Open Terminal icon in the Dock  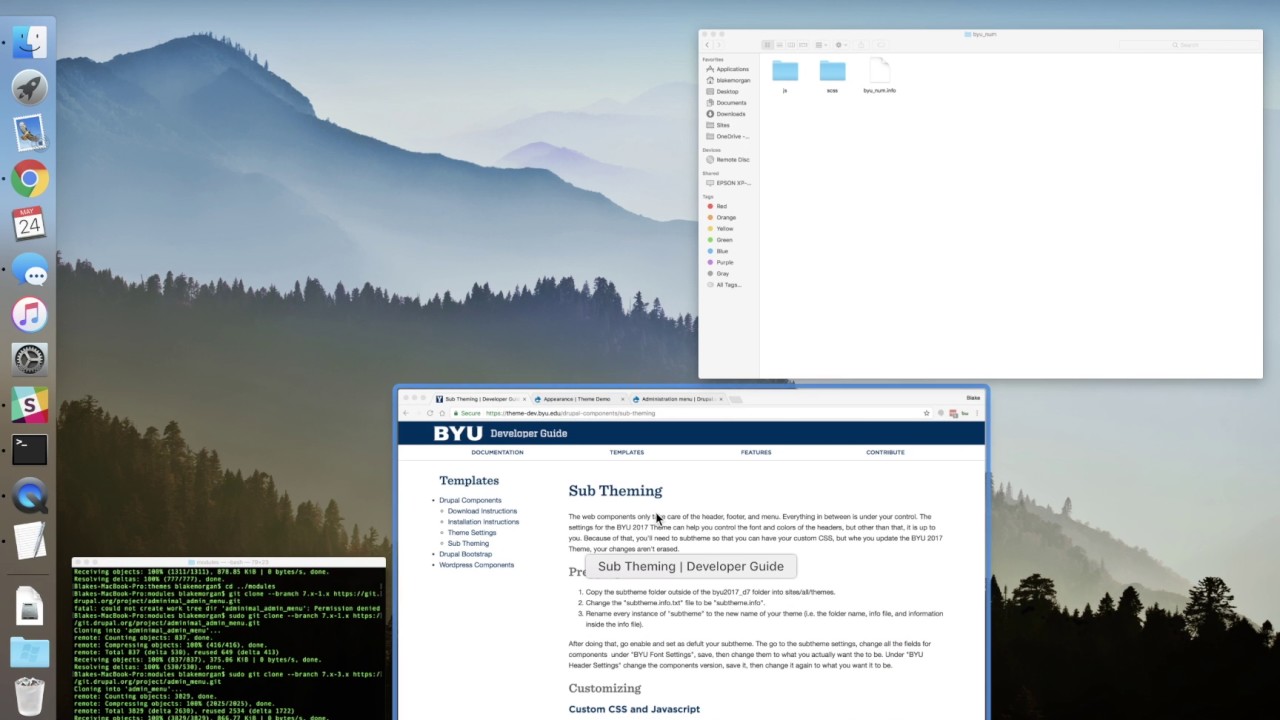point(29,450)
